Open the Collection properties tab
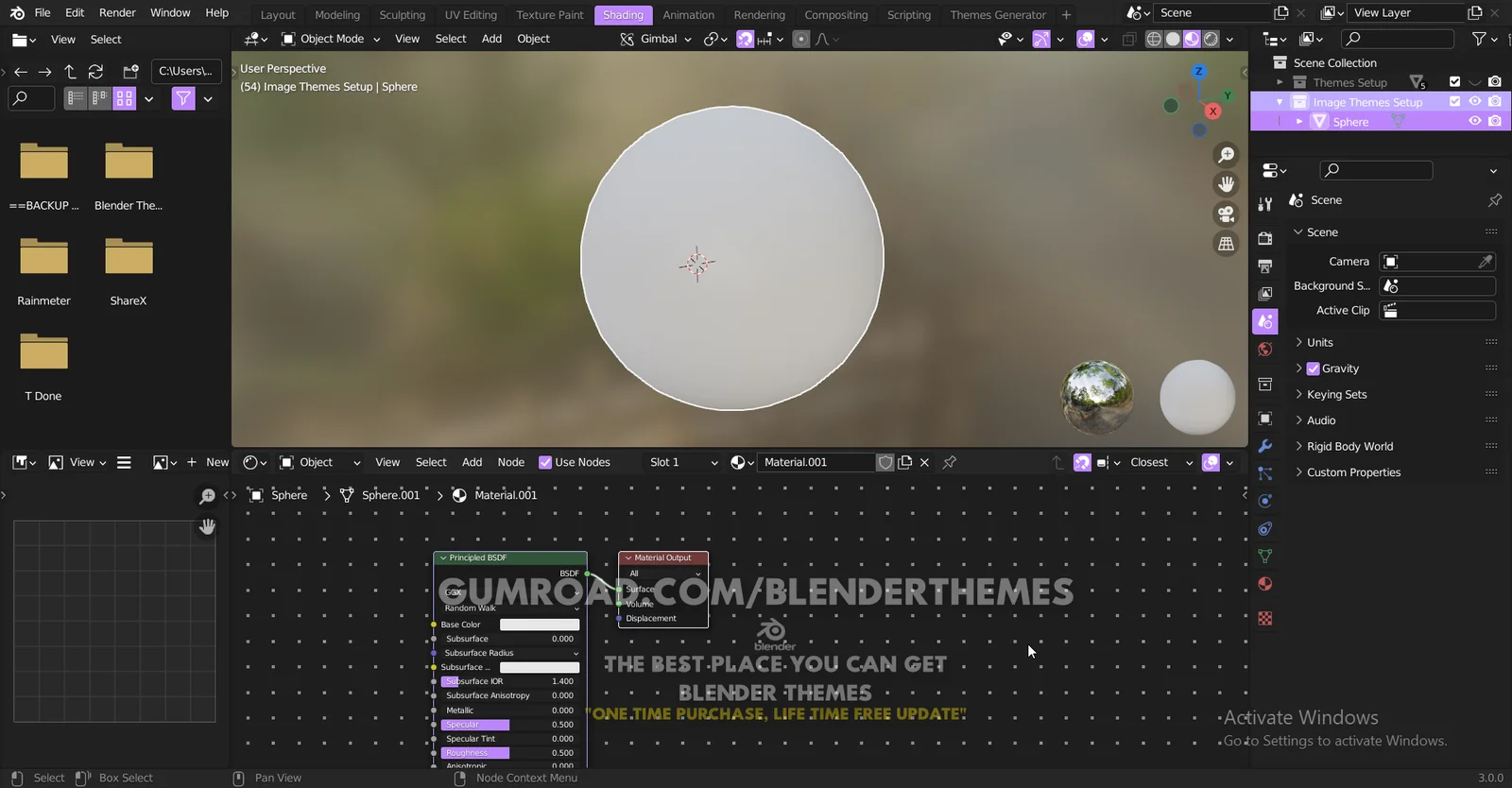This screenshot has width=1512, height=788. (x=1265, y=384)
